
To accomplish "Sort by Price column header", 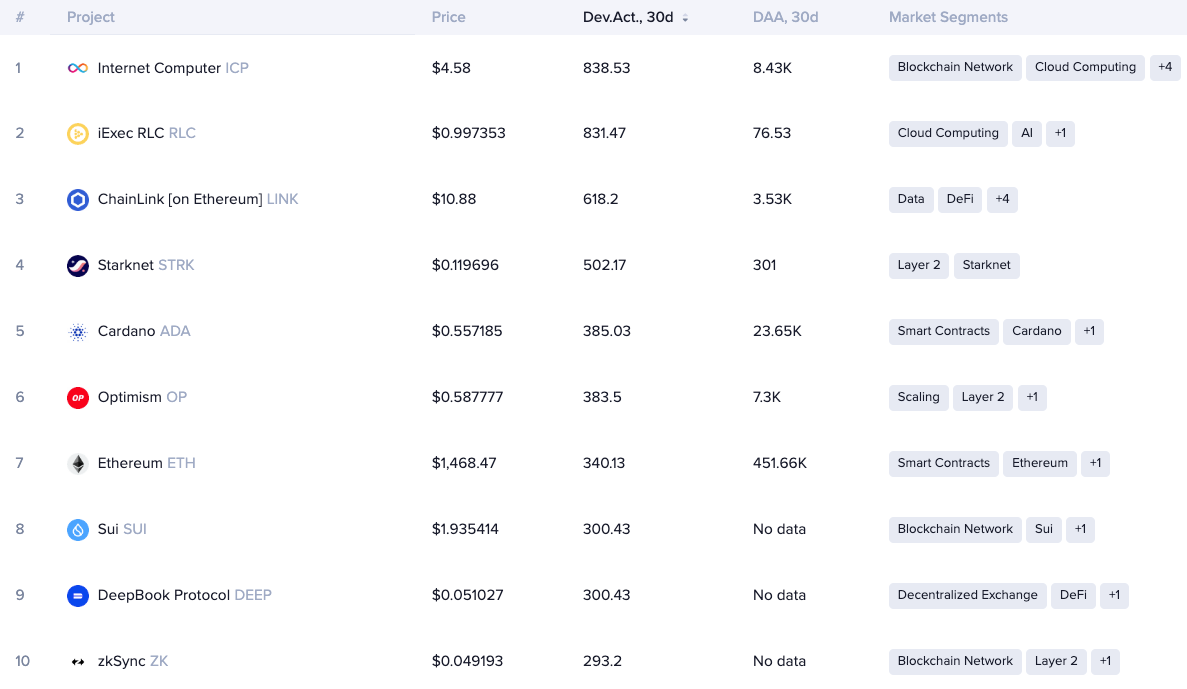I will click(x=448, y=17).
